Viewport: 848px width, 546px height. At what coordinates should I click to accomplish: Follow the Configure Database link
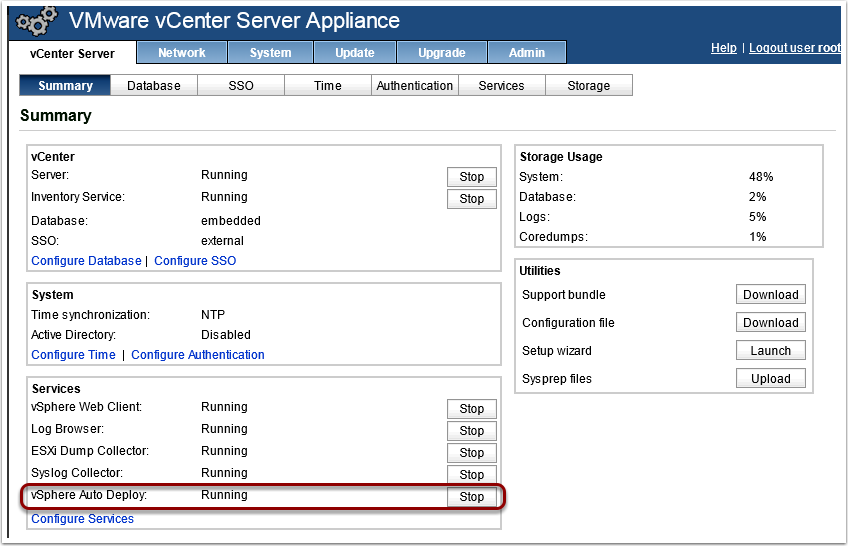[x=86, y=261]
